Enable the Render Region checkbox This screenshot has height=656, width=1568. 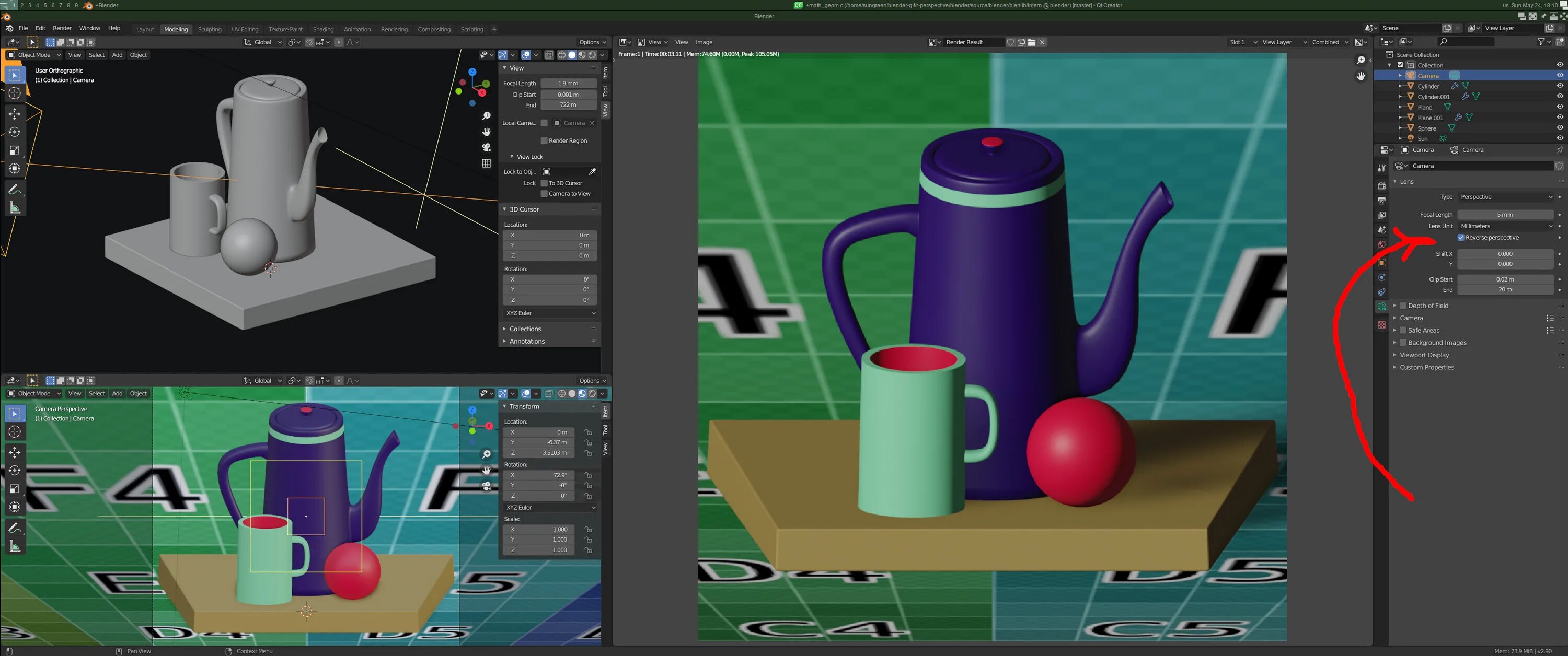[x=544, y=140]
